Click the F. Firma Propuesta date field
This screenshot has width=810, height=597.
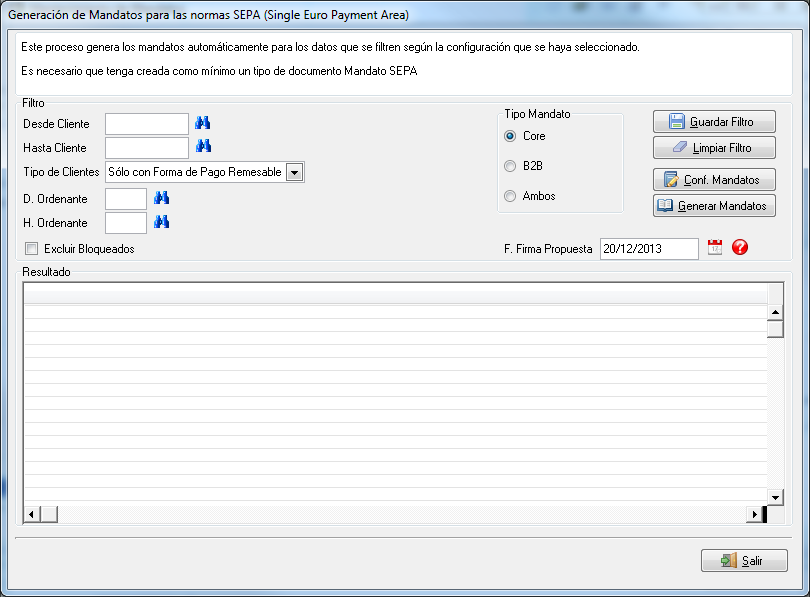[x=649, y=248]
